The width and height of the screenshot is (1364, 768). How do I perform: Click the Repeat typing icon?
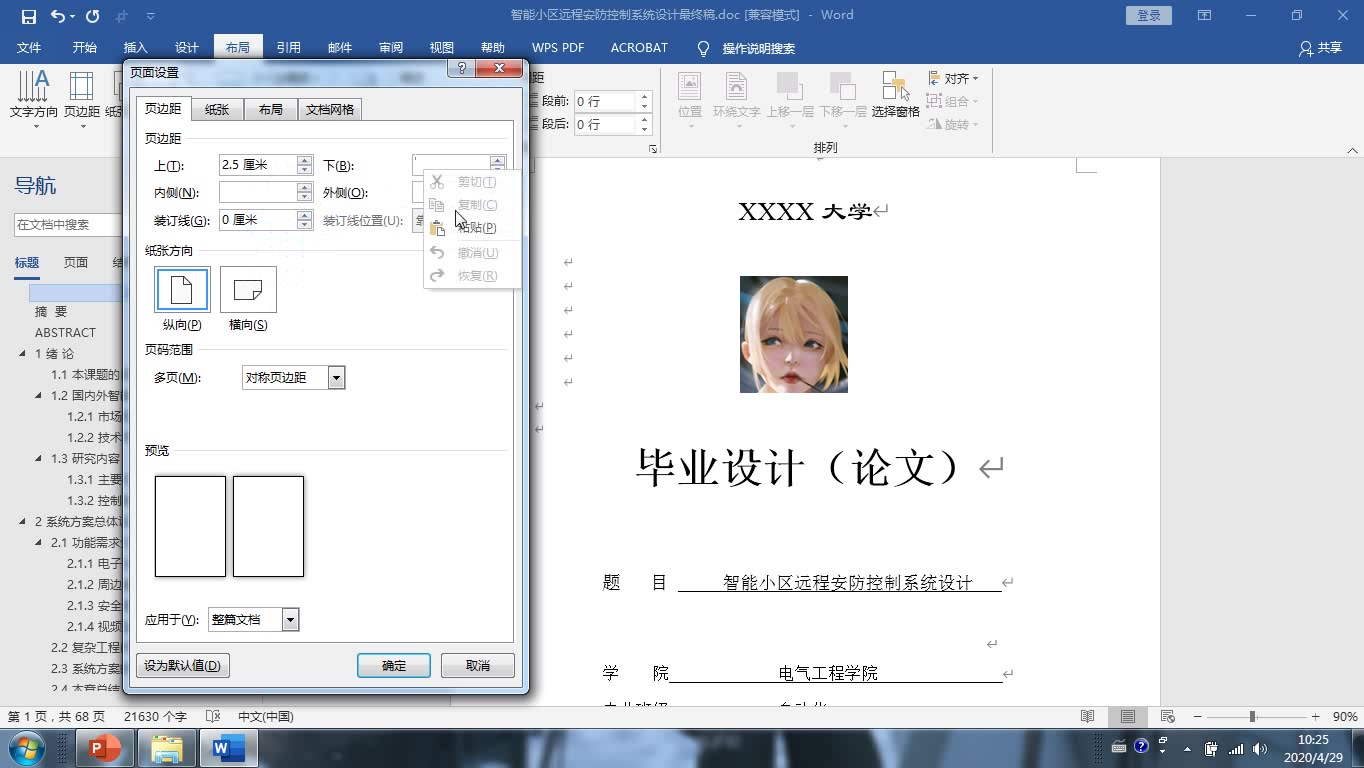(93, 16)
